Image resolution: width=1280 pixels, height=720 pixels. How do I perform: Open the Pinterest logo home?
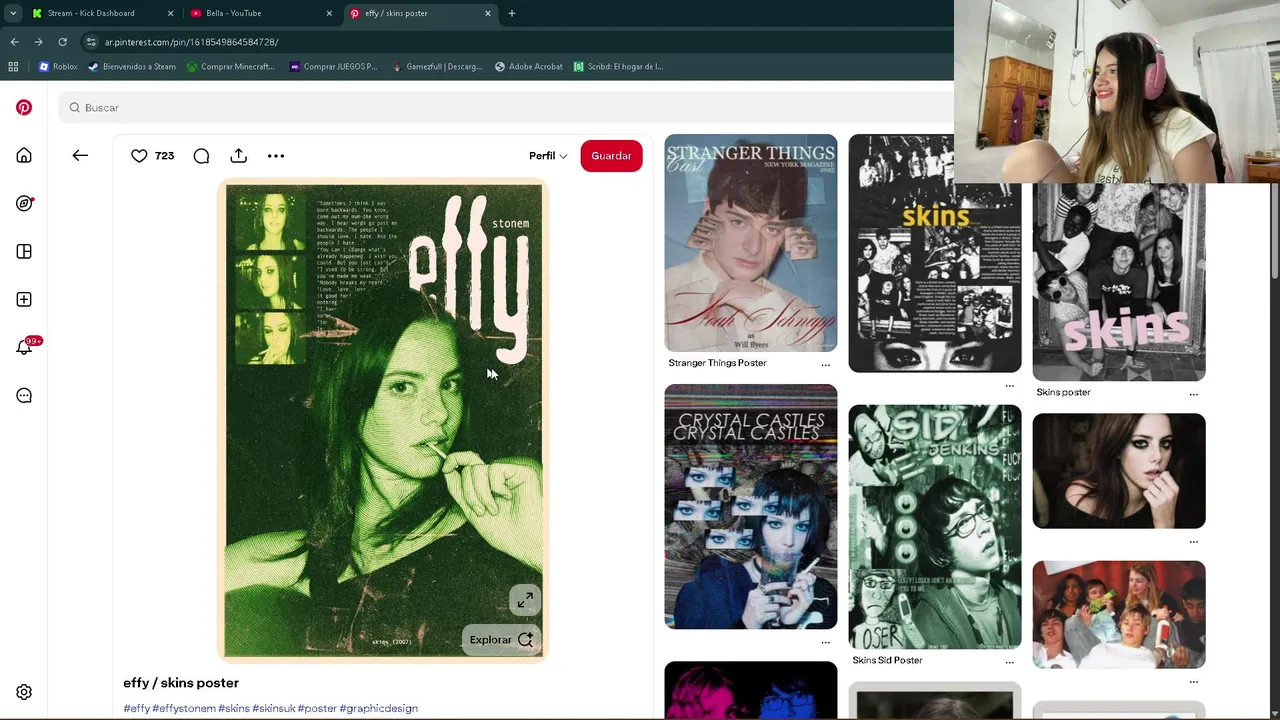coord(24,107)
